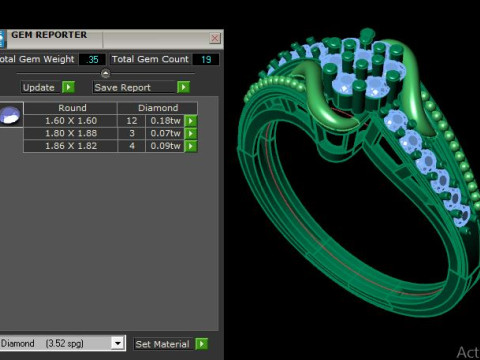Click the round gem preview thumbnail

[11, 115]
